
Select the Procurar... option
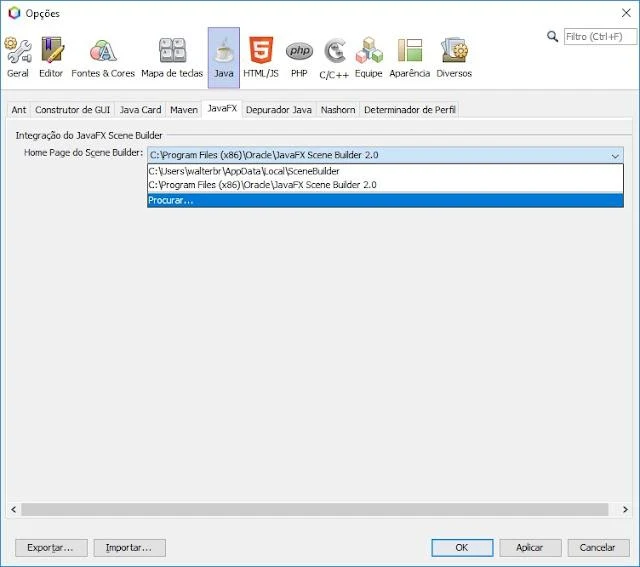tap(385, 200)
